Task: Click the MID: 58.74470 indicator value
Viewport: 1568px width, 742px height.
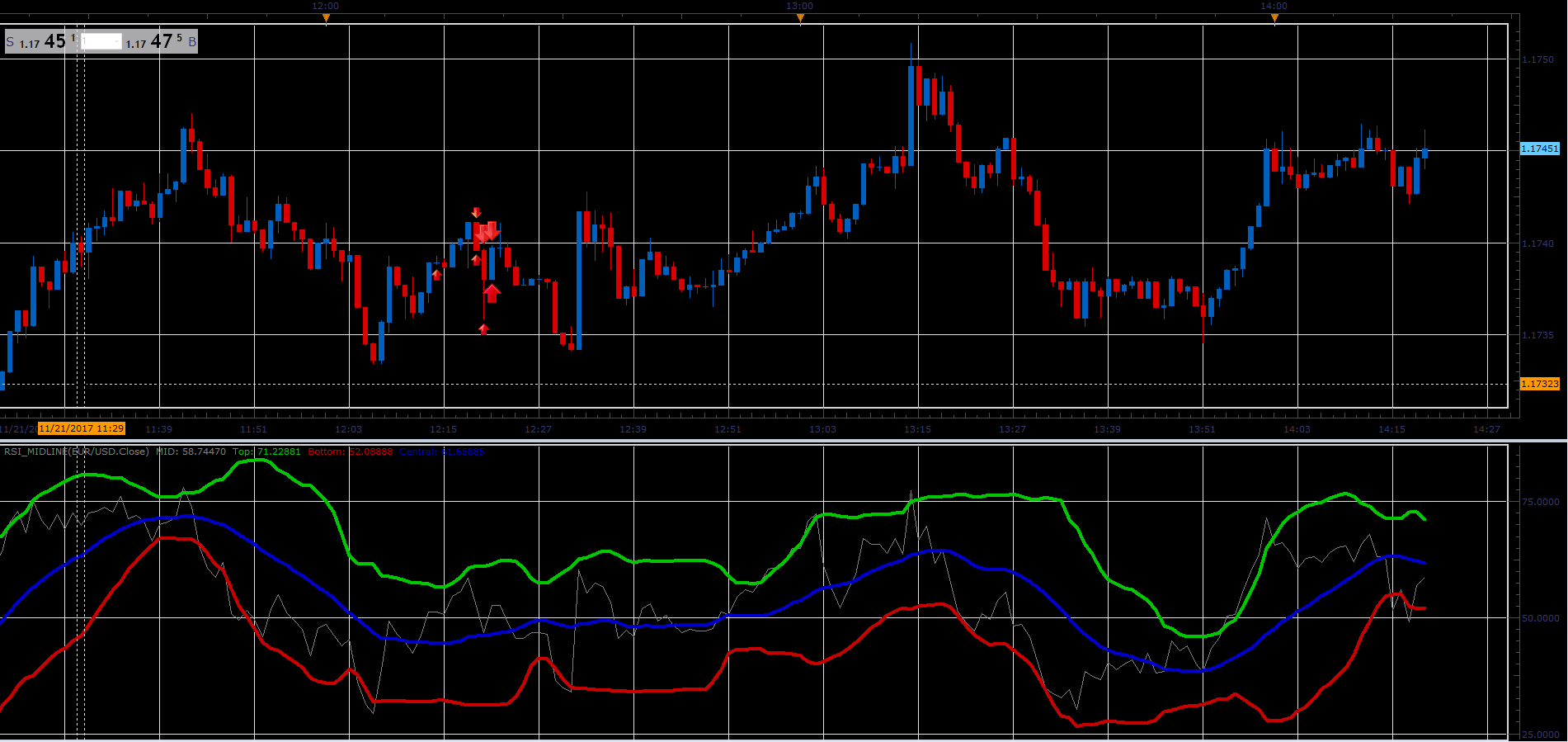Action: coord(191,451)
